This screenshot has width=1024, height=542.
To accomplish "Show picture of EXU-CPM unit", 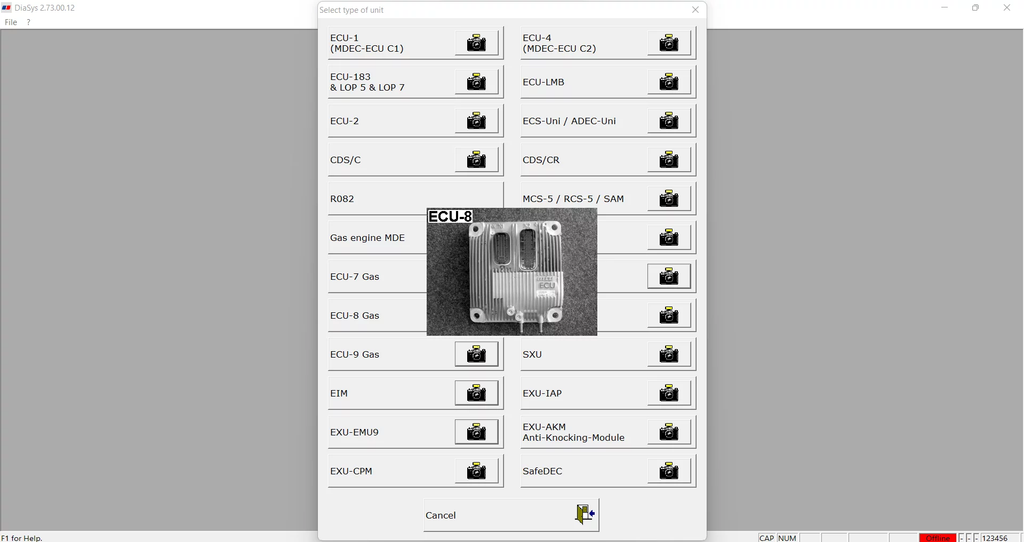I will tap(476, 471).
